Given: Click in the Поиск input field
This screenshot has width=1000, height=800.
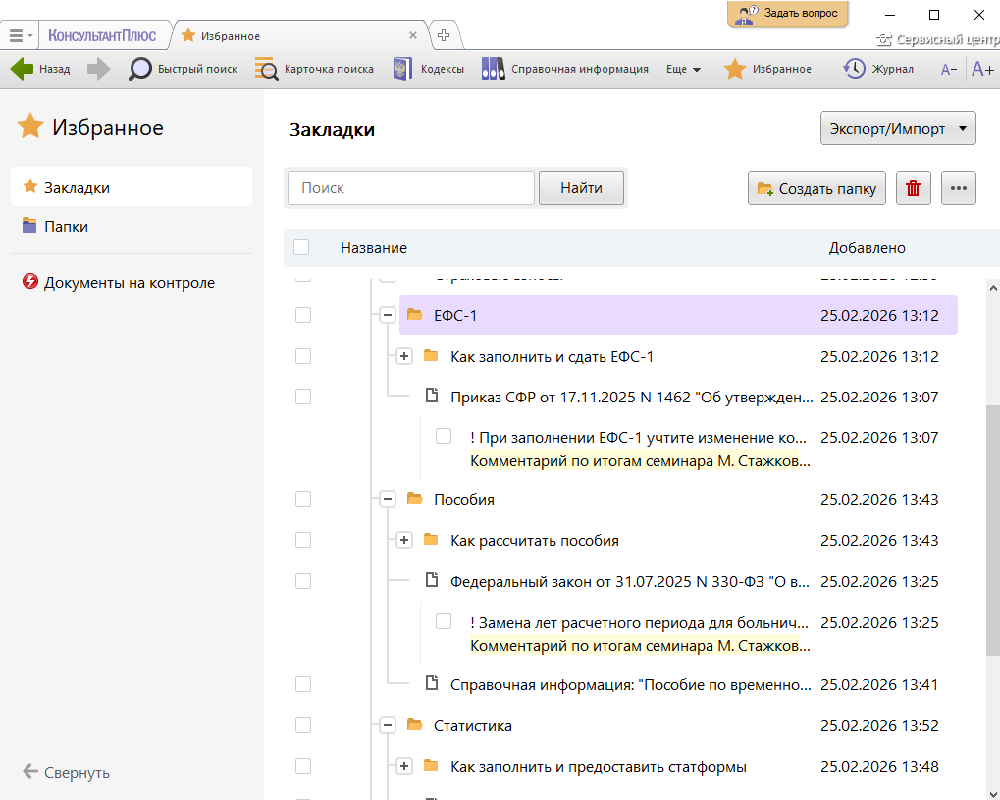Looking at the screenshot, I should click(x=411, y=188).
